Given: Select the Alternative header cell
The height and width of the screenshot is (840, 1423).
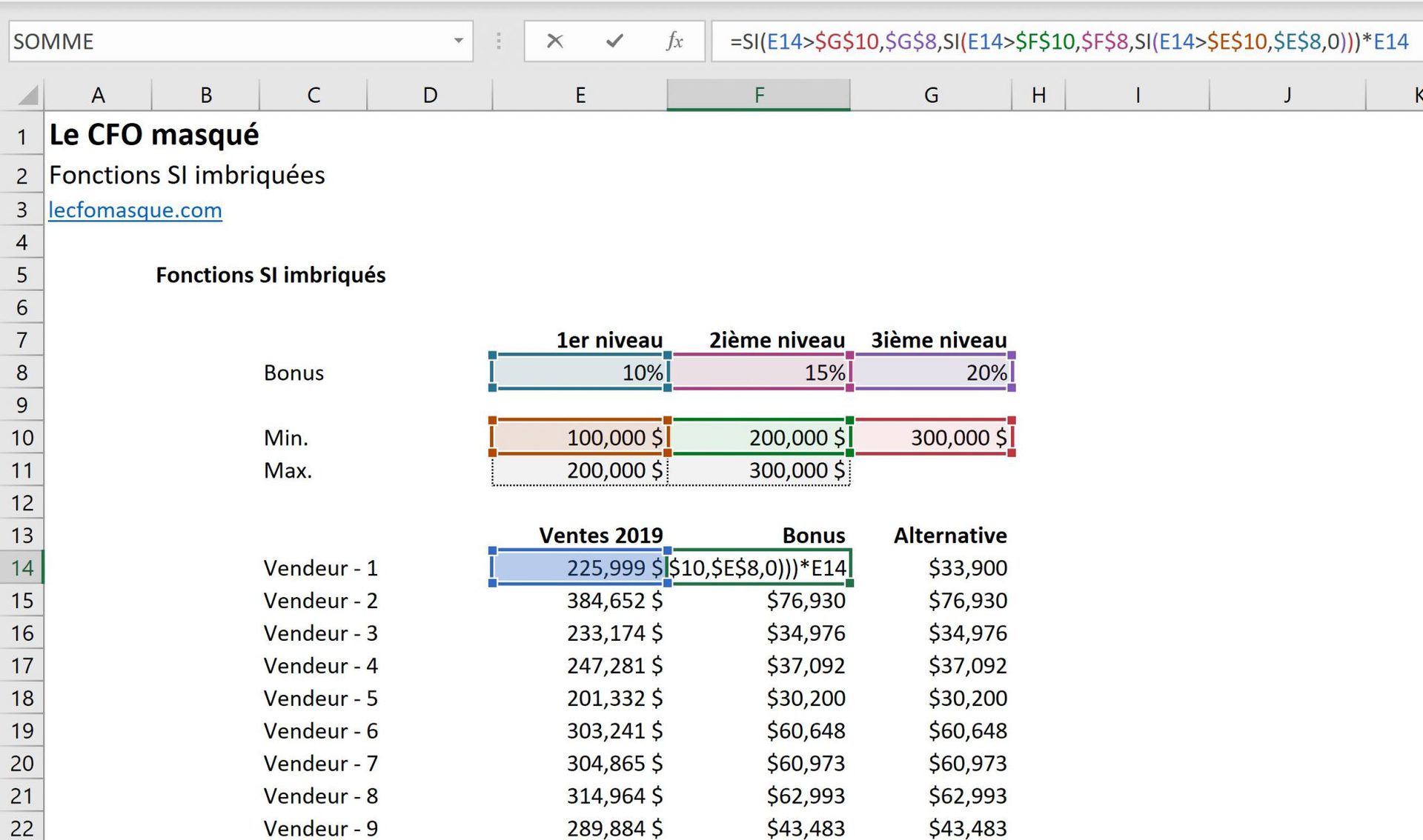Looking at the screenshot, I should pos(950,535).
